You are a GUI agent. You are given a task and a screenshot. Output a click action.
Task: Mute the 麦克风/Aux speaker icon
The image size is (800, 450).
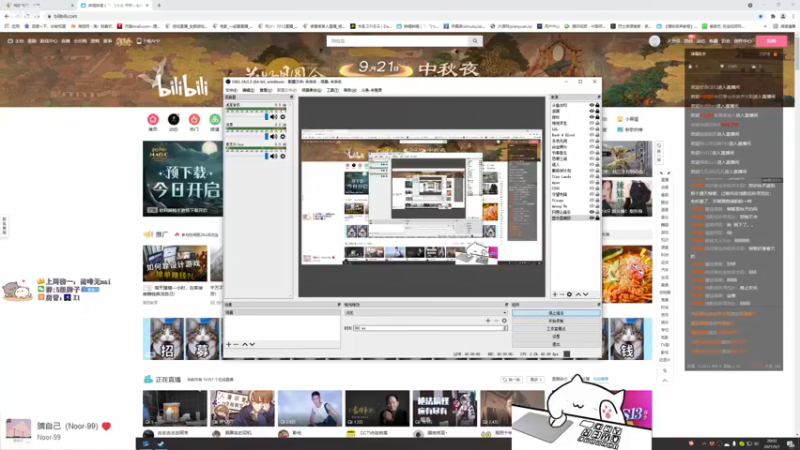point(273,156)
